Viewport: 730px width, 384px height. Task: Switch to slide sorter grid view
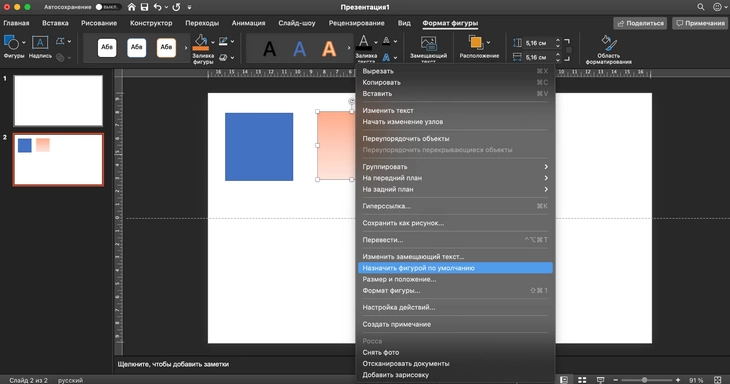(x=582, y=380)
